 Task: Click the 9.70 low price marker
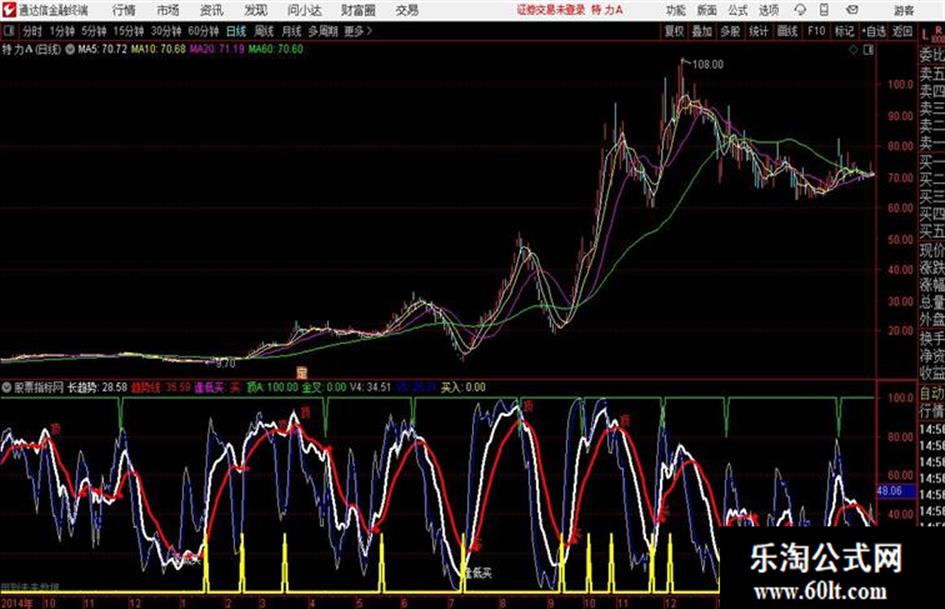point(225,364)
